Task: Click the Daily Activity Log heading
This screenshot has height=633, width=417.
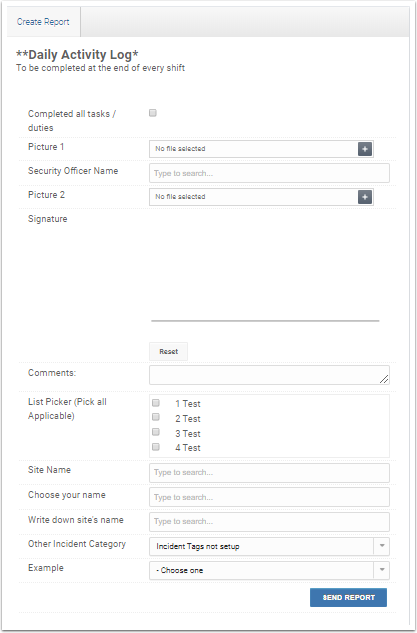Action: point(77,54)
